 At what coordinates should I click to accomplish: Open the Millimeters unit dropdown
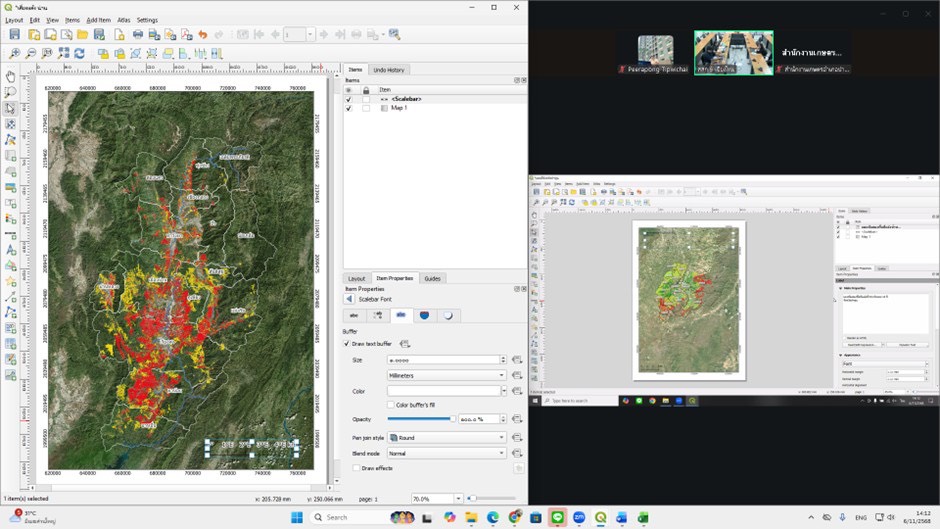pos(447,375)
